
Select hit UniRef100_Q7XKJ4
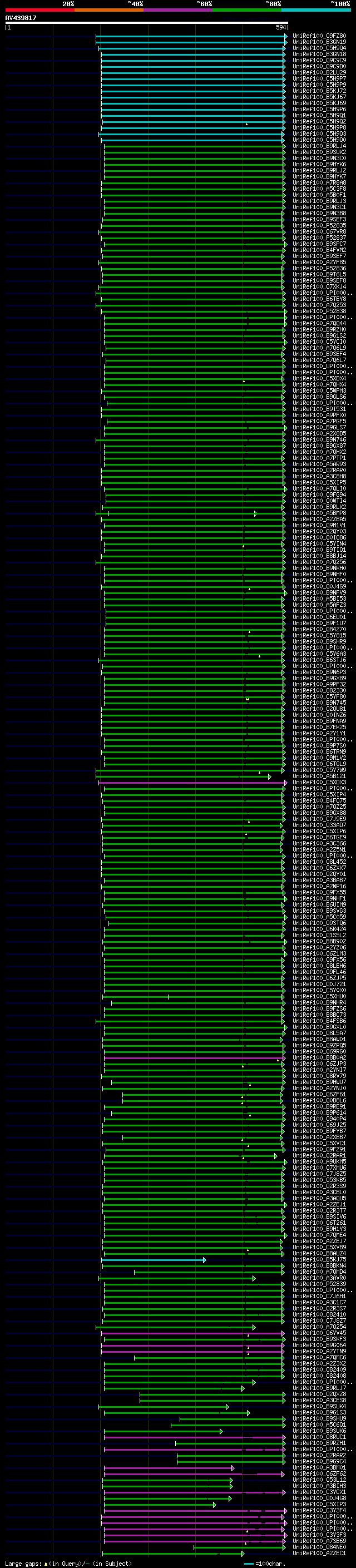(319, 286)
